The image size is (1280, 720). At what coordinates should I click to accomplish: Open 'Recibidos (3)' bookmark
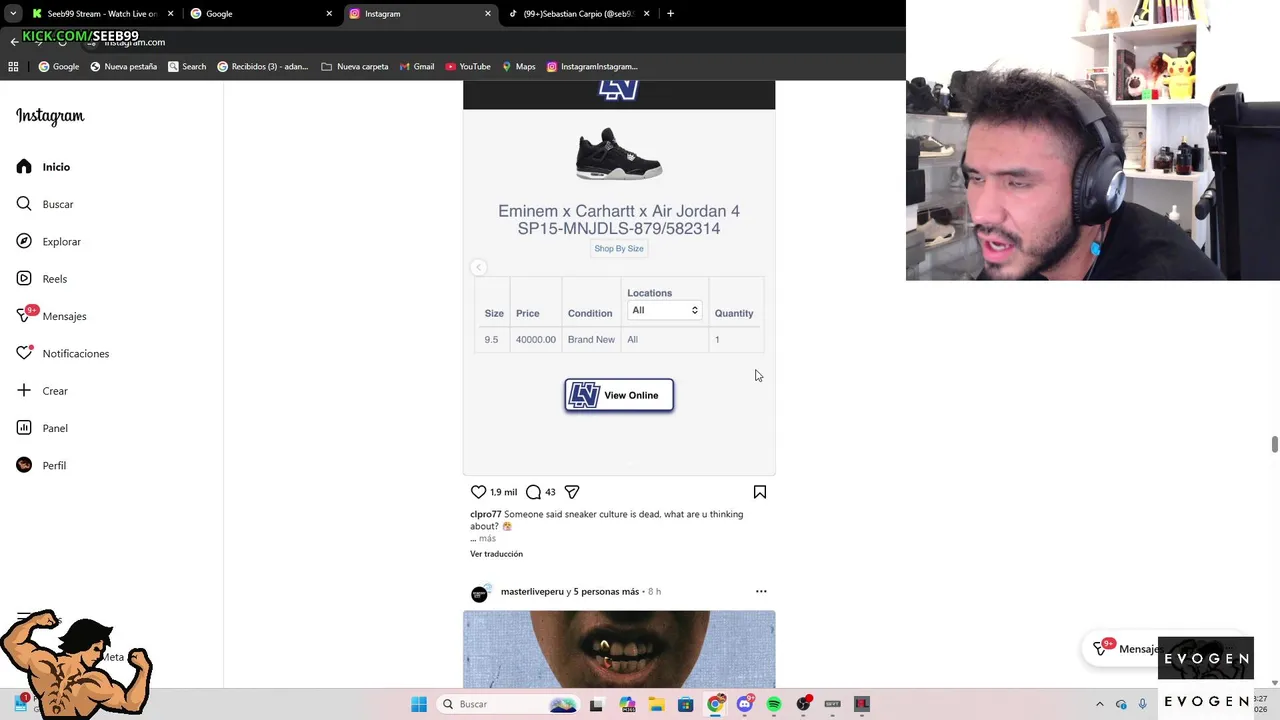[263, 67]
